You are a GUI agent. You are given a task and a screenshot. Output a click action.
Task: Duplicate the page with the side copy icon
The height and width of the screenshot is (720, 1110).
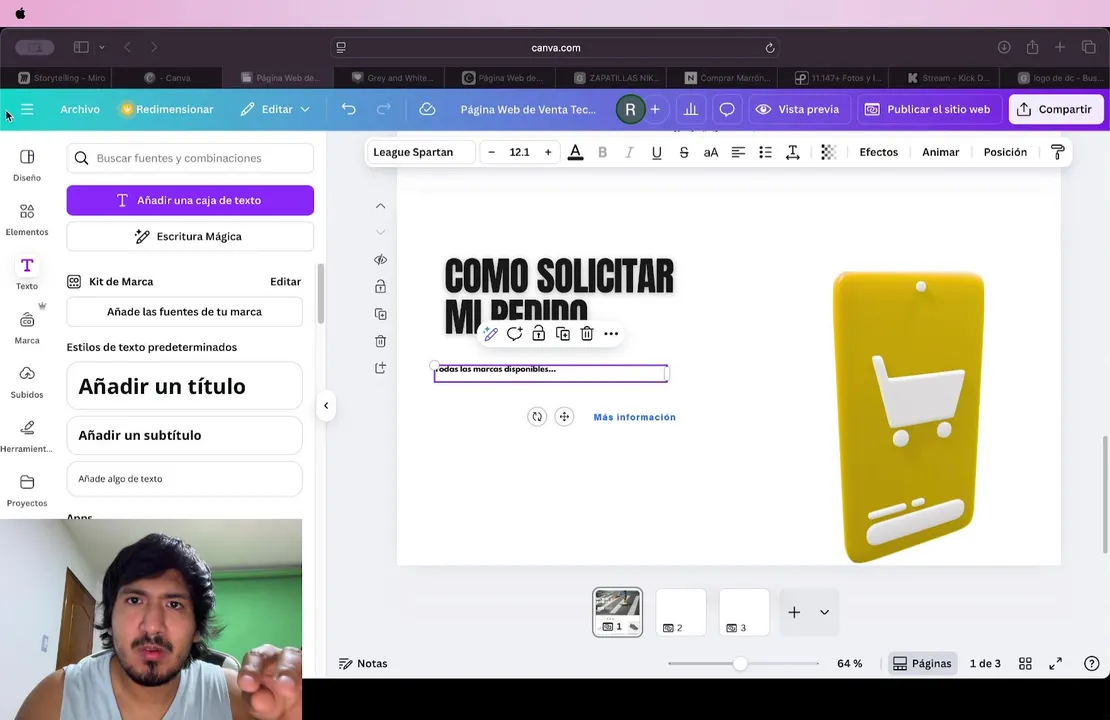point(380,314)
